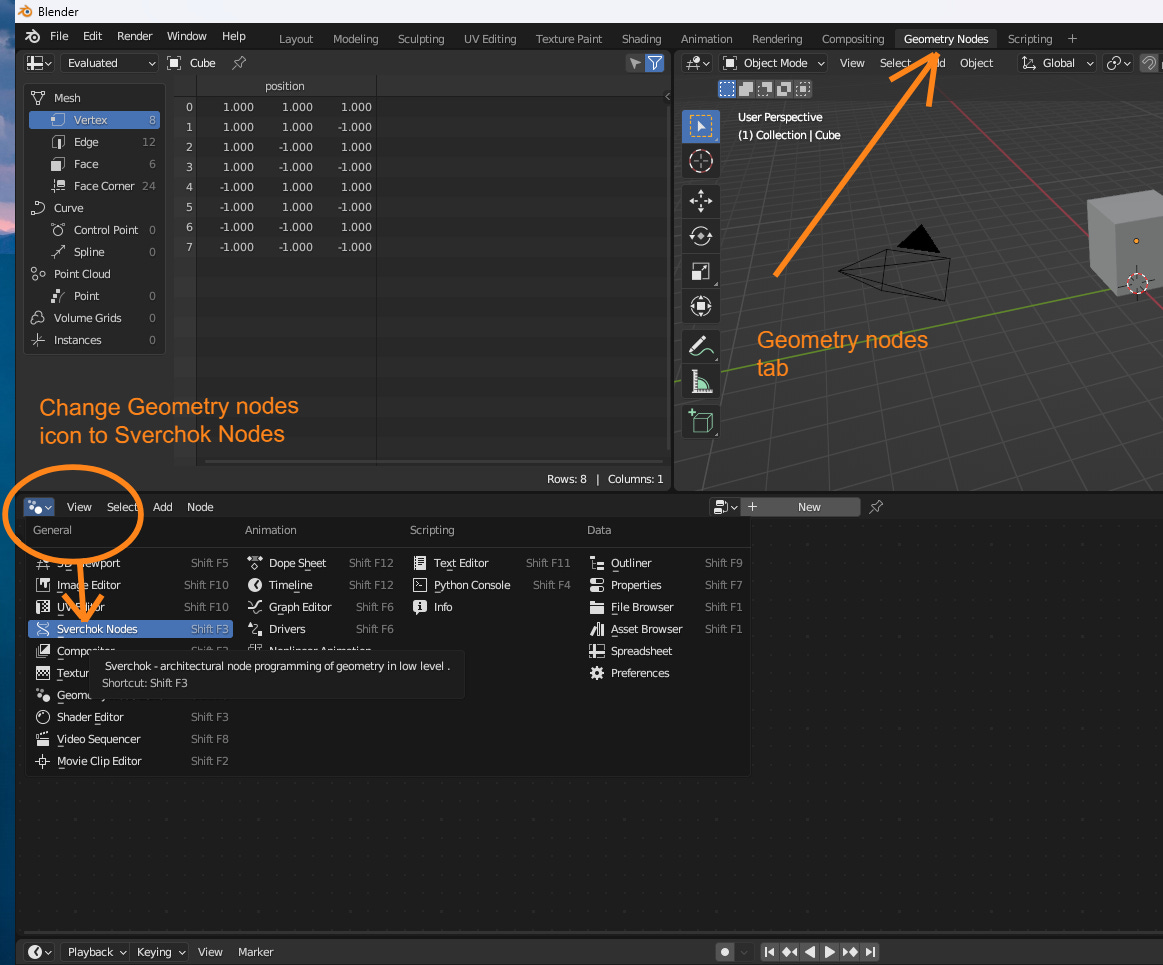
Task: Activate the Scale tool
Action: tap(700, 271)
